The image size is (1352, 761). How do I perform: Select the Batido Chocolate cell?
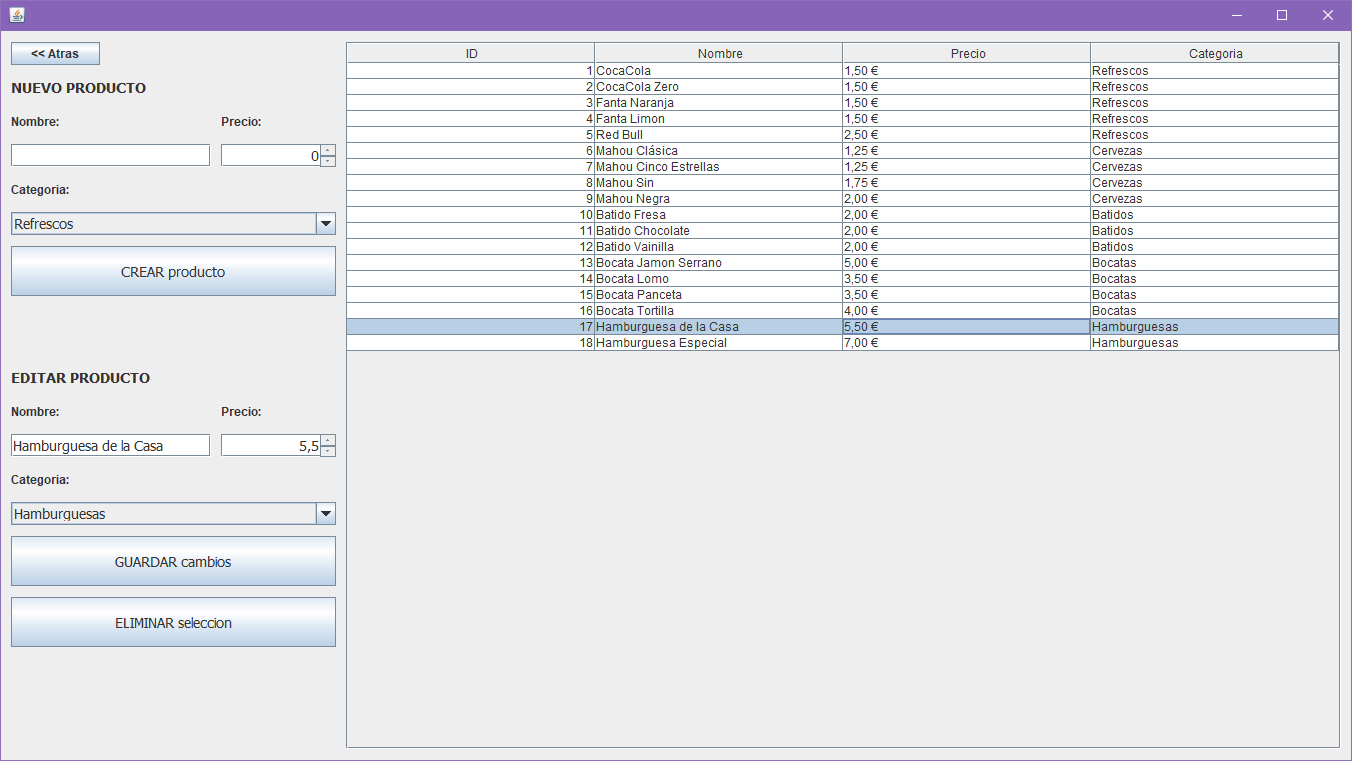pos(719,231)
